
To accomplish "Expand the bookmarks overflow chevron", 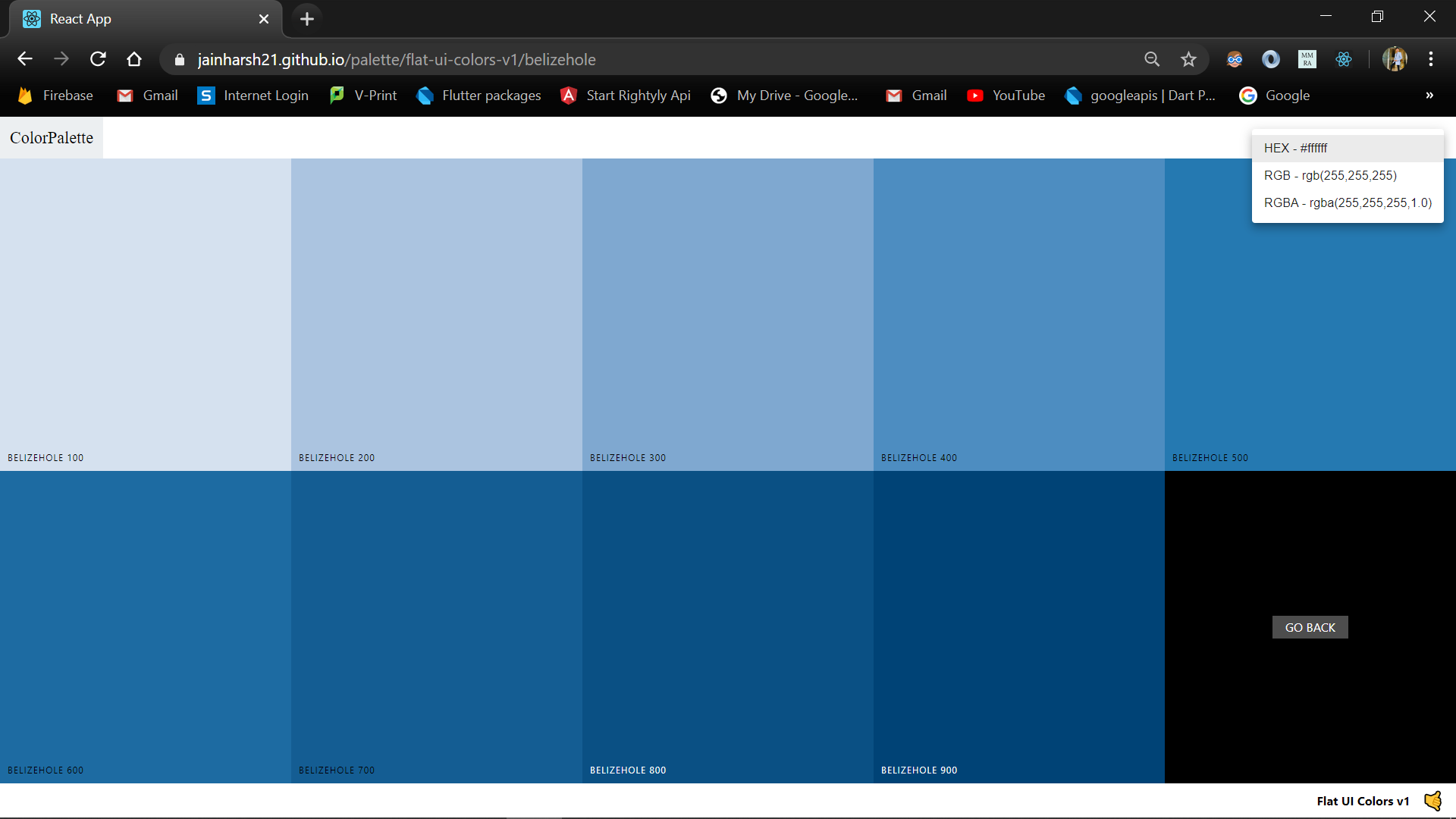I will (1429, 96).
